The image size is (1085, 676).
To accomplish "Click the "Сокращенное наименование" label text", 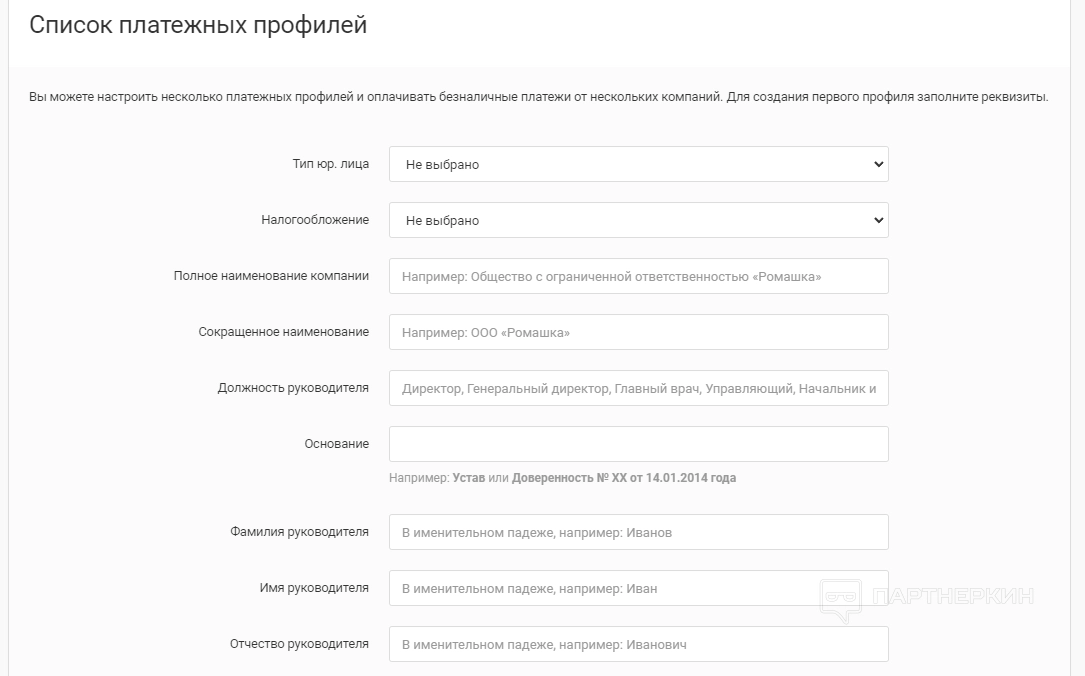I will tap(283, 332).
